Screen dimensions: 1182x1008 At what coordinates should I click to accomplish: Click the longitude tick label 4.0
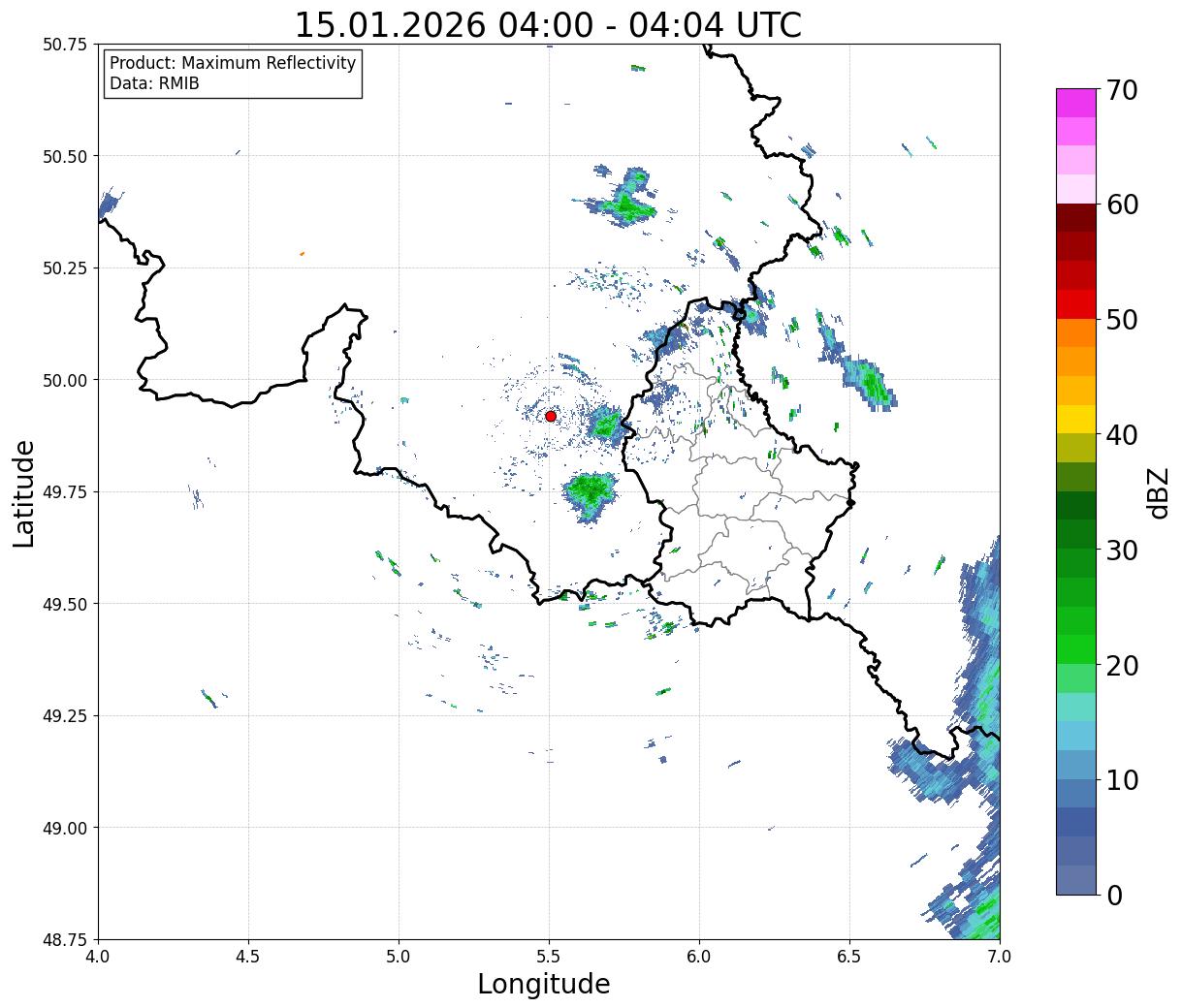(98, 957)
